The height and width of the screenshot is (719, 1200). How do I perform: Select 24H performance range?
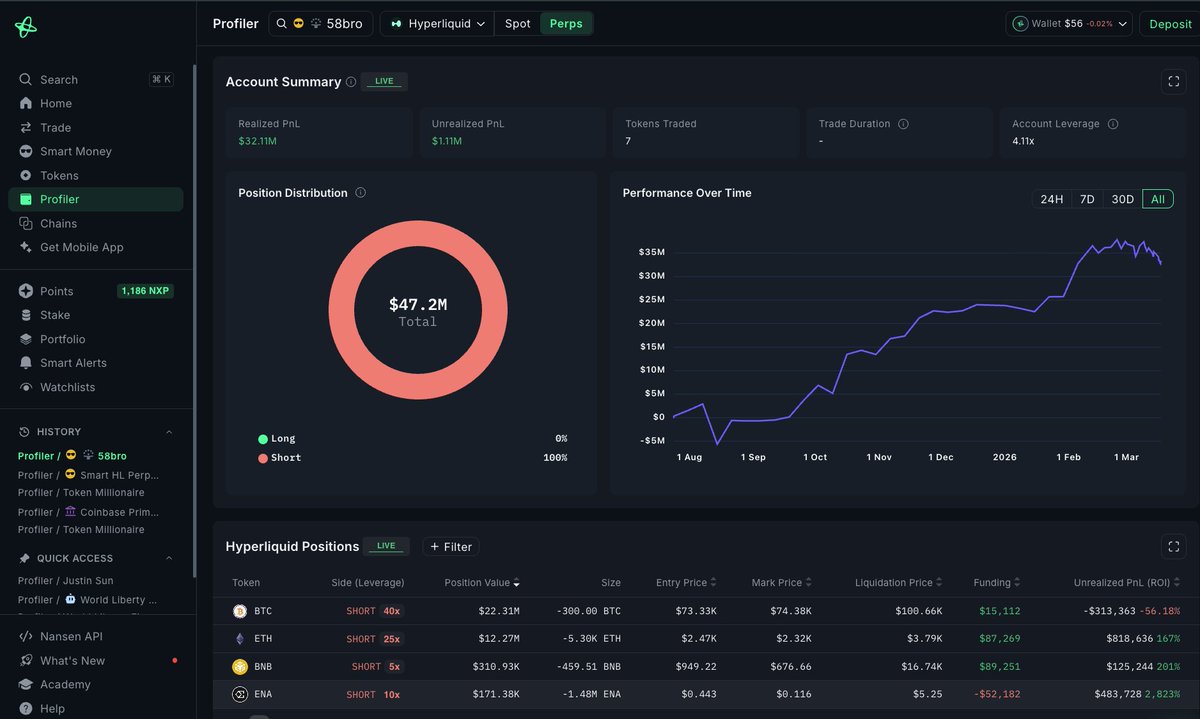1052,199
